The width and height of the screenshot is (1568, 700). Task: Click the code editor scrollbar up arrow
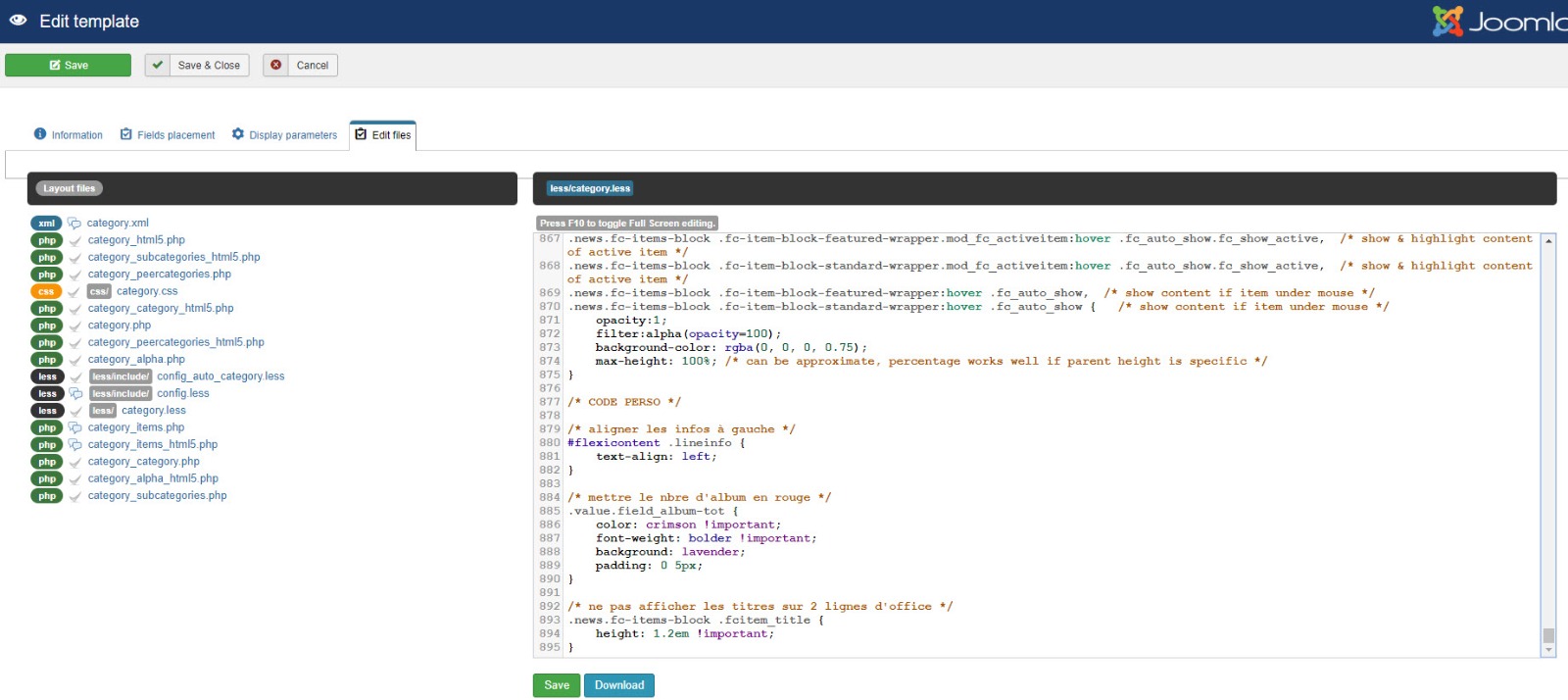tap(1548, 240)
